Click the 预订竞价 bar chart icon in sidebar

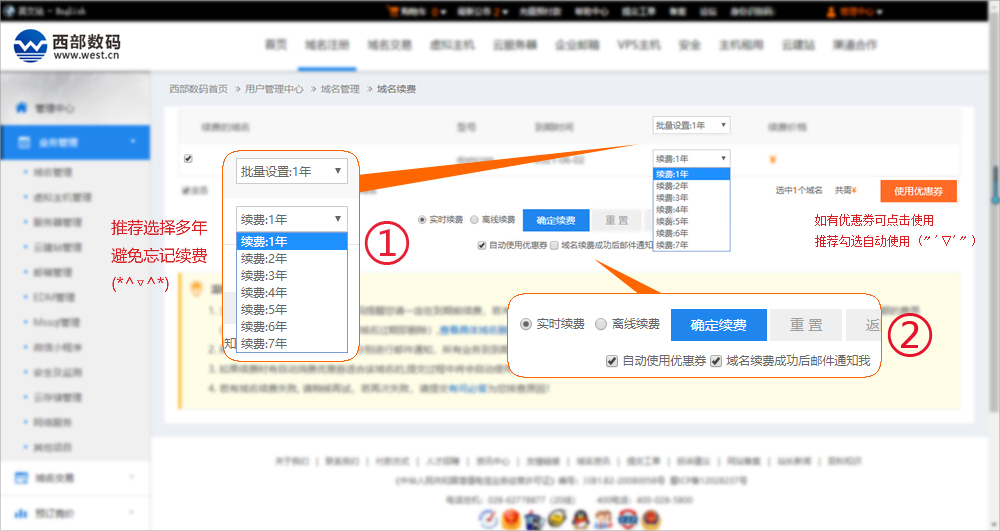click(21, 513)
